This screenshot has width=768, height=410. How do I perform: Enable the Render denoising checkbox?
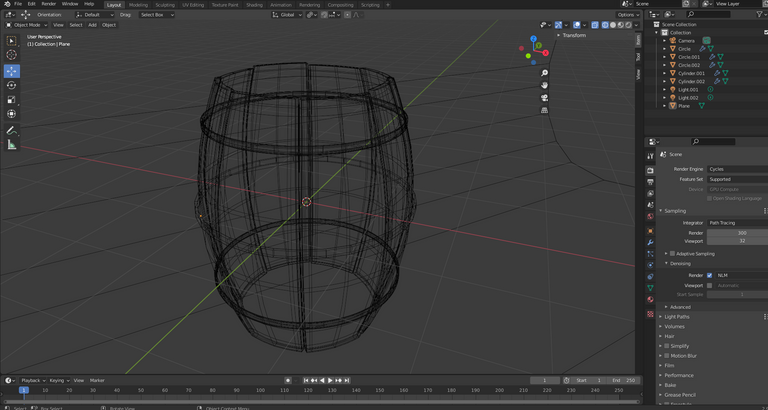point(710,275)
